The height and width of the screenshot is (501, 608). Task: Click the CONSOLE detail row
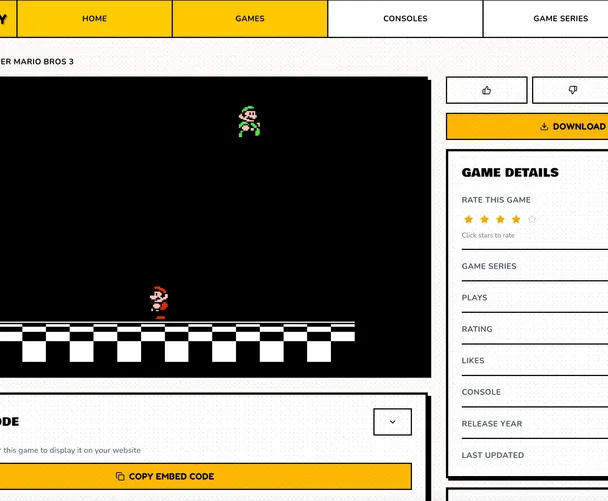[535, 392]
